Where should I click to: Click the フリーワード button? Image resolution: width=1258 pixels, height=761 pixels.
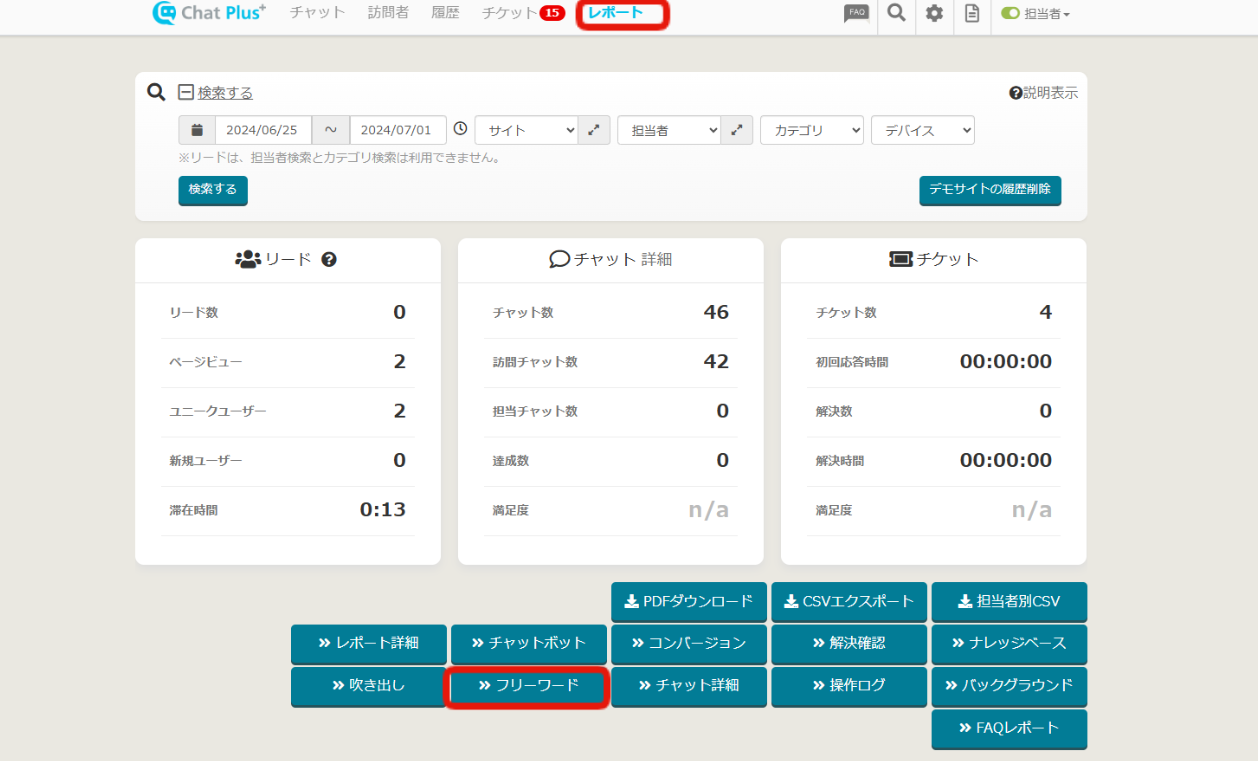pyautogui.click(x=527, y=686)
